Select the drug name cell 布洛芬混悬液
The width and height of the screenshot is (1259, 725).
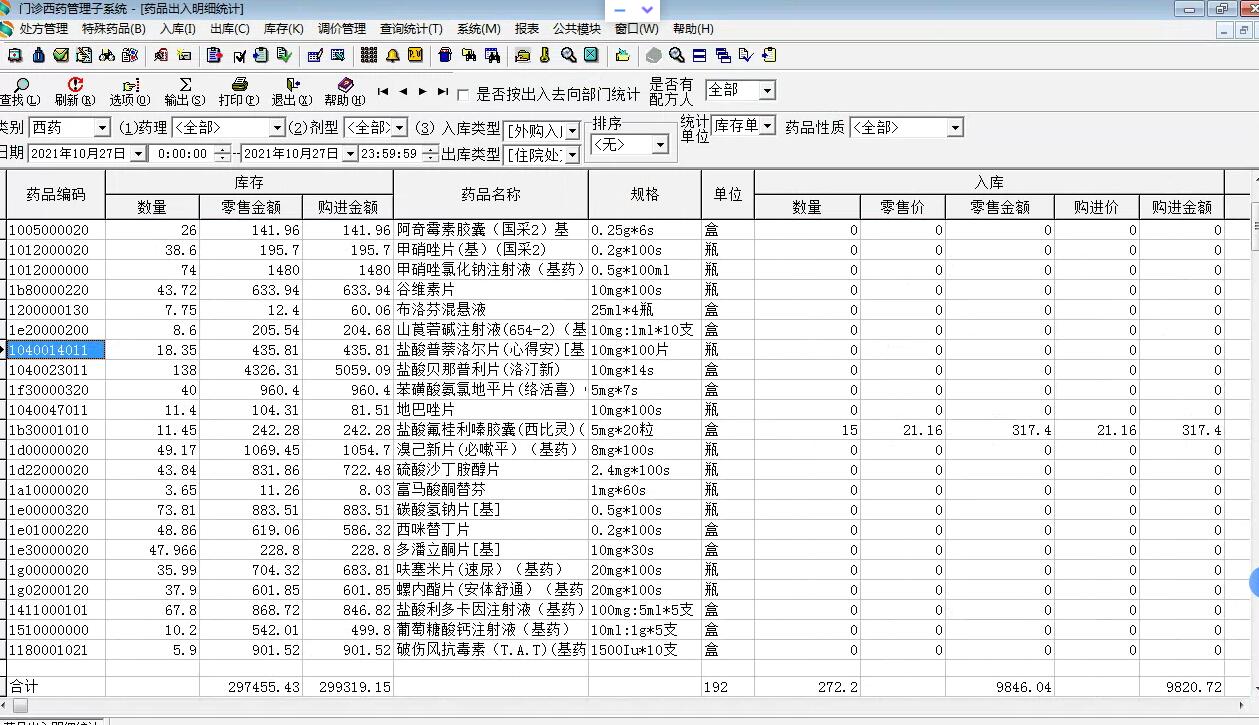(491, 310)
